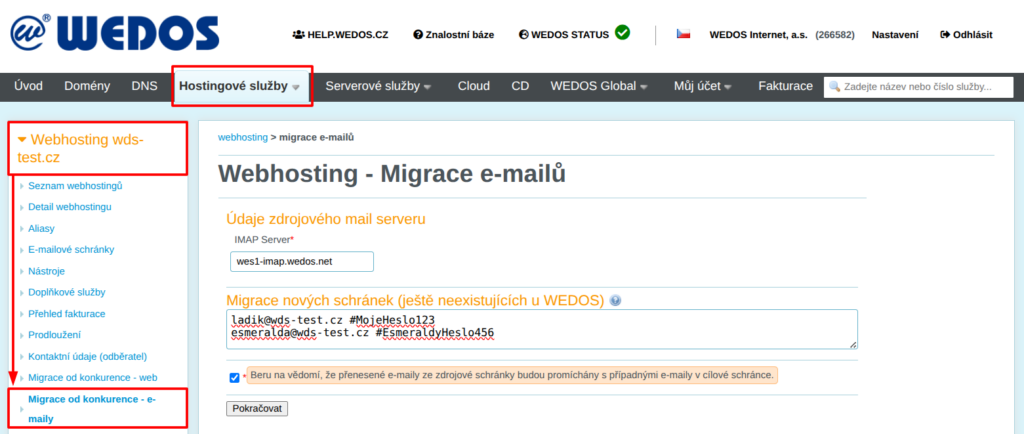Screen dimensions: 1024x434
Task: Click the green WEDOS status checkmark icon
Action: point(622,33)
